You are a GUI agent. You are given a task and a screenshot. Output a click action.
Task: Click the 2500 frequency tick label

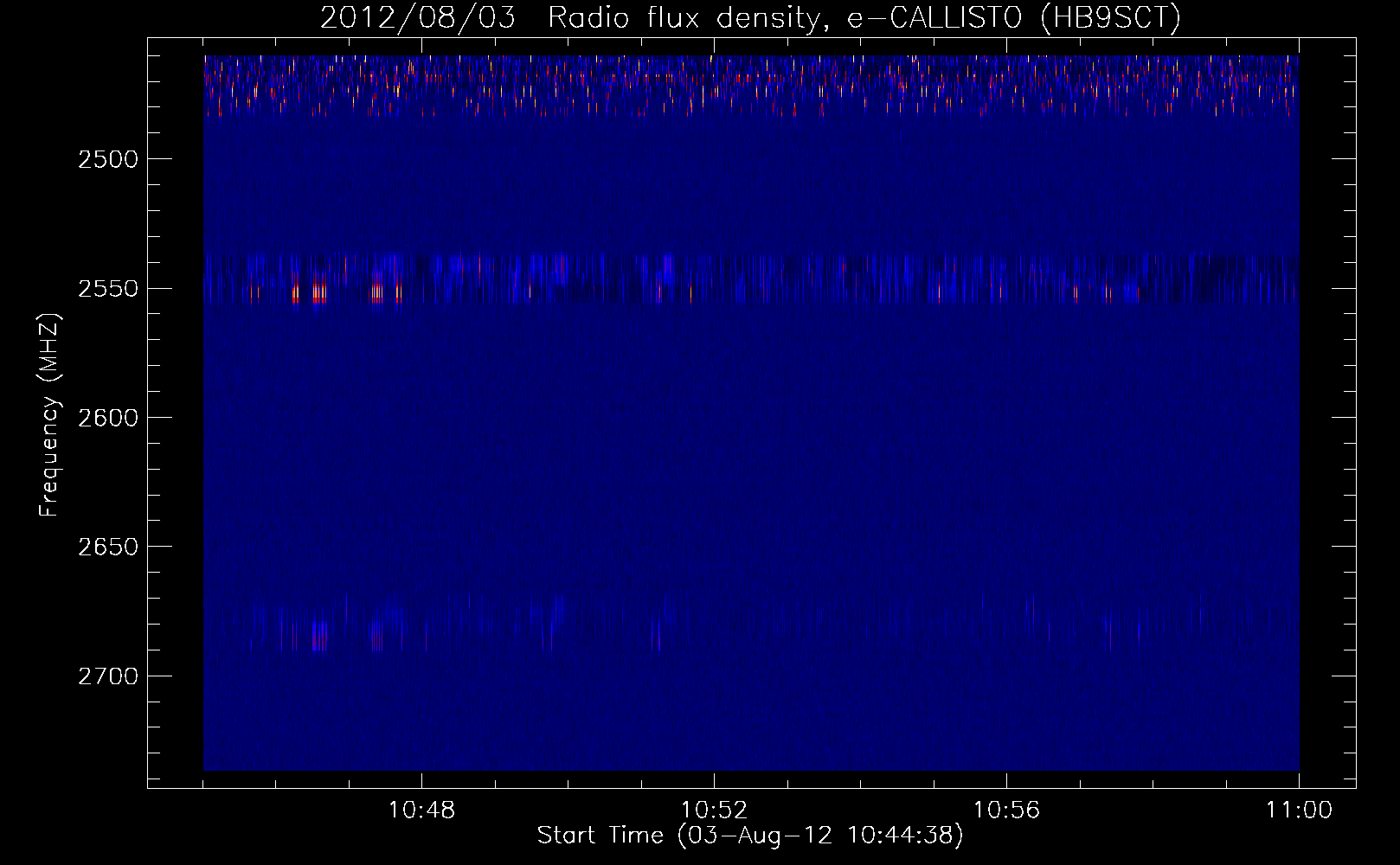[108, 159]
